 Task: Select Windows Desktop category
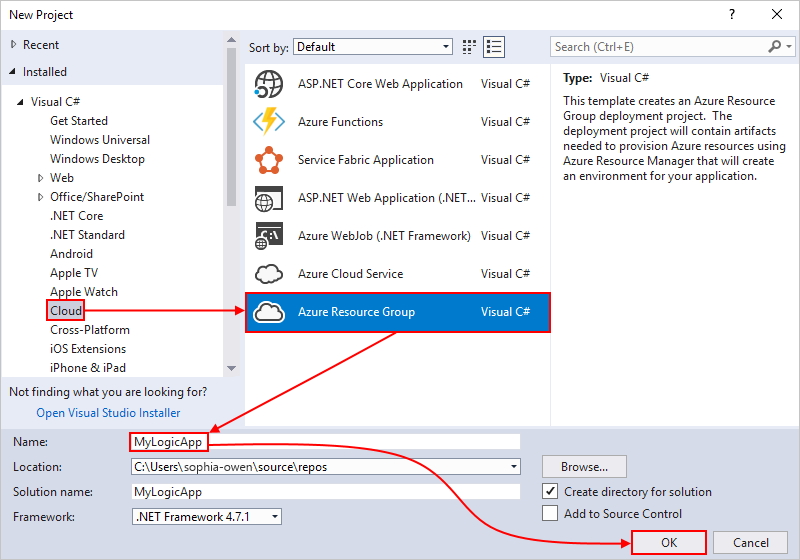97,159
